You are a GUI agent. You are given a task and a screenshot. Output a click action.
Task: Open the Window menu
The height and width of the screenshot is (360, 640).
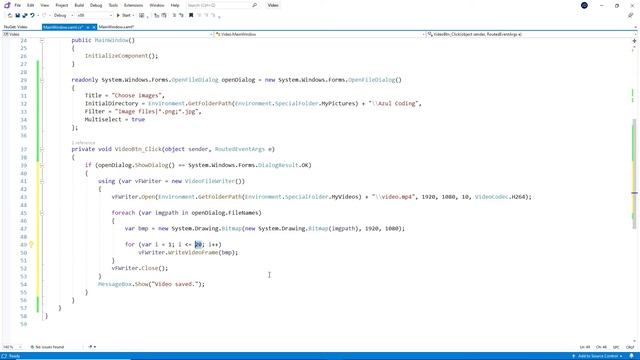click(157, 5)
